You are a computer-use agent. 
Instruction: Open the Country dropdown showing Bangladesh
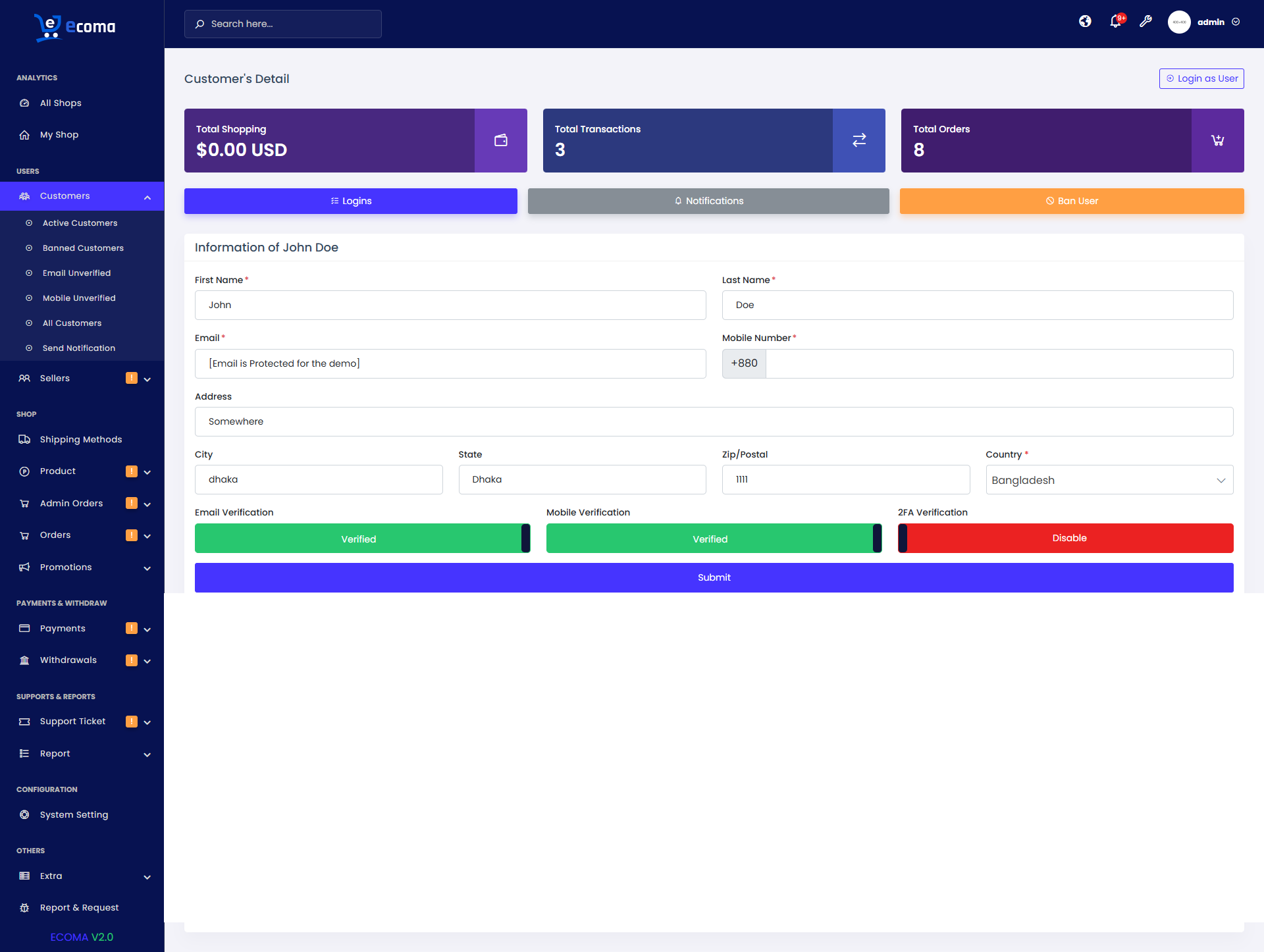pyautogui.click(x=1109, y=480)
